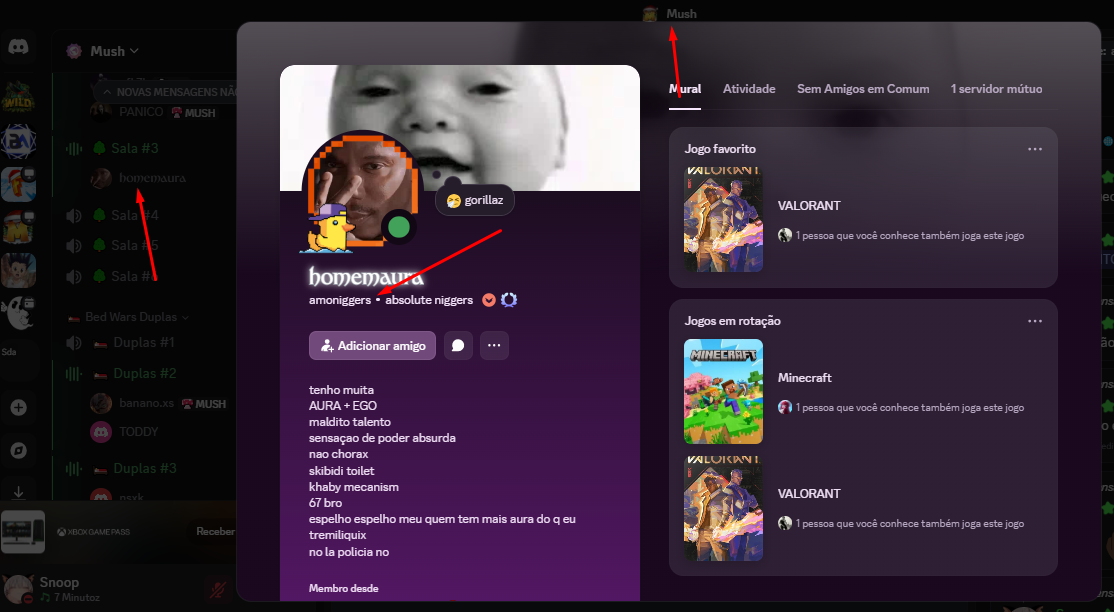Click the Mush server icon in title bar
Image resolution: width=1114 pixels, height=612 pixels.
click(650, 14)
